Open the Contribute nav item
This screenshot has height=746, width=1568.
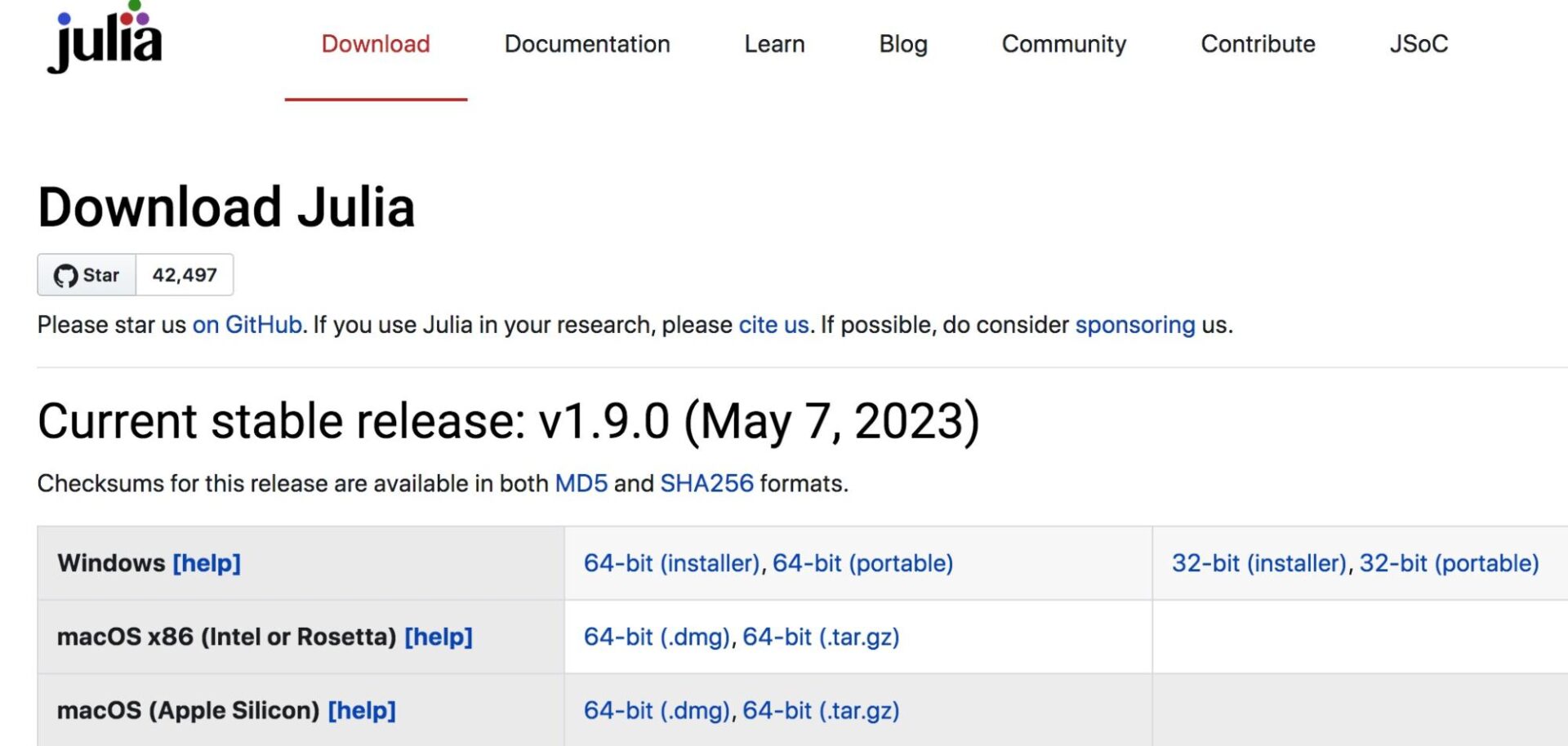pos(1258,44)
